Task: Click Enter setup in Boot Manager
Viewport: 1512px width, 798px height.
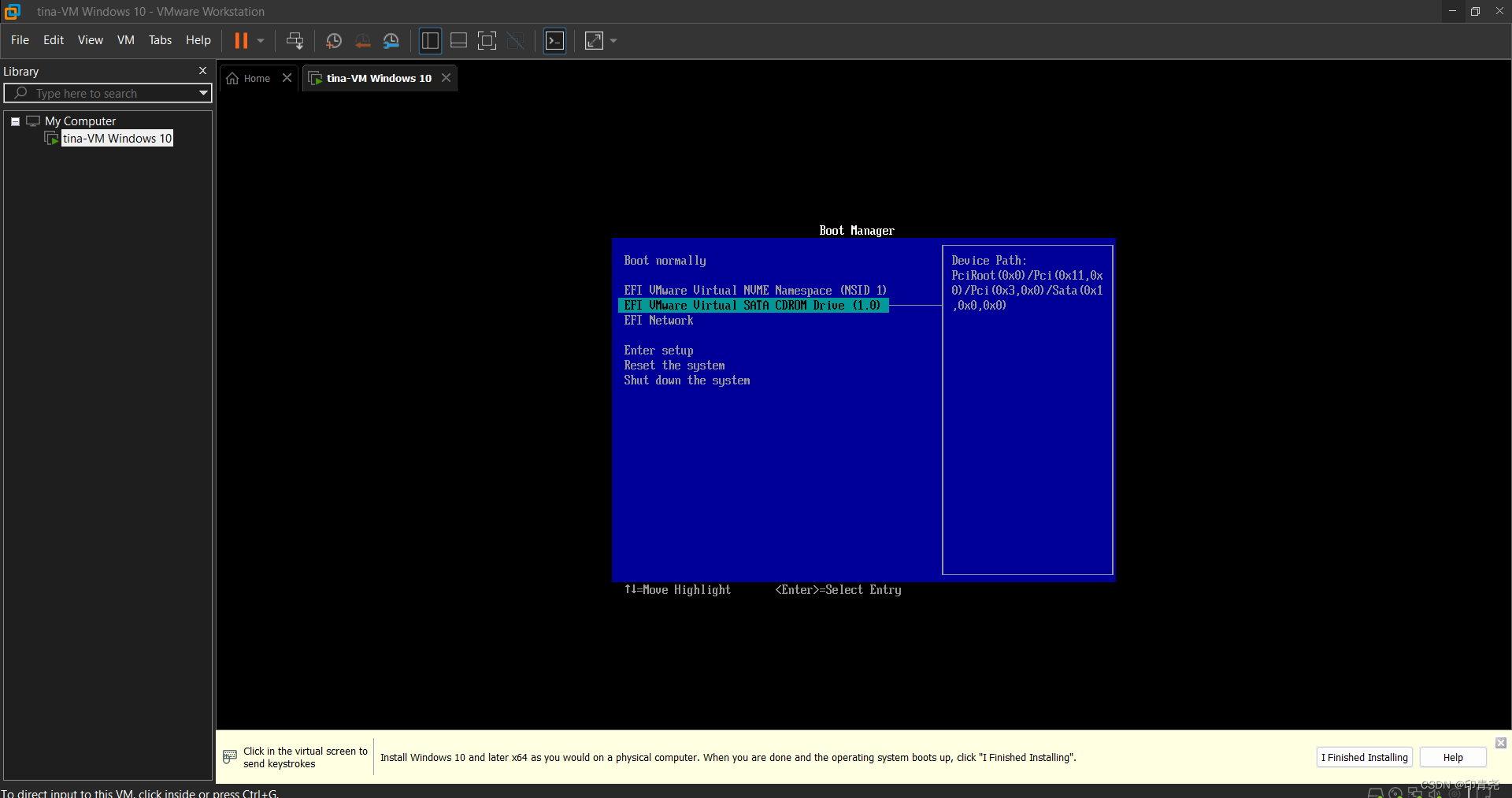Action: (x=658, y=351)
